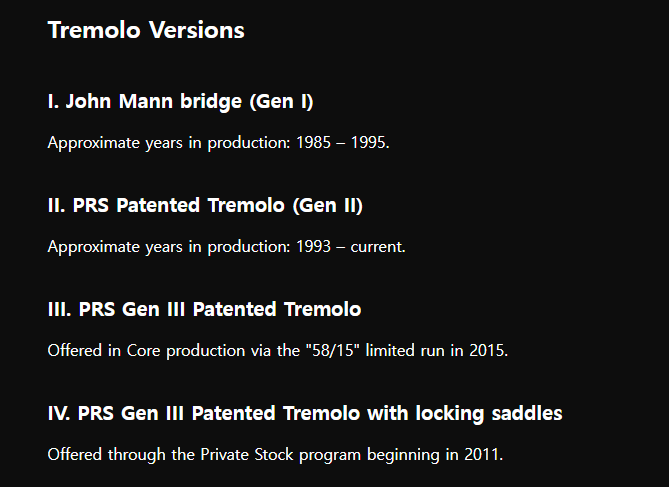
Task: Click the year 2011 in the last line
Action: (484, 455)
